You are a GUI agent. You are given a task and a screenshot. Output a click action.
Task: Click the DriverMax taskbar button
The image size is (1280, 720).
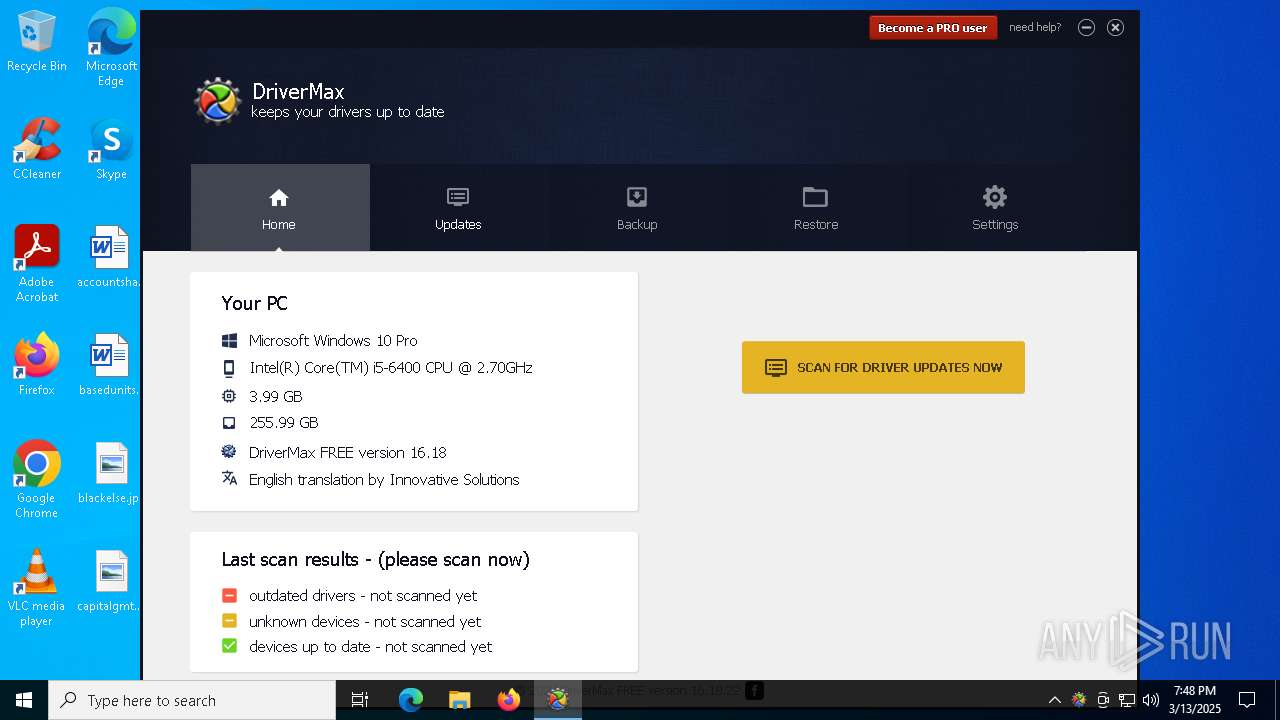point(557,700)
